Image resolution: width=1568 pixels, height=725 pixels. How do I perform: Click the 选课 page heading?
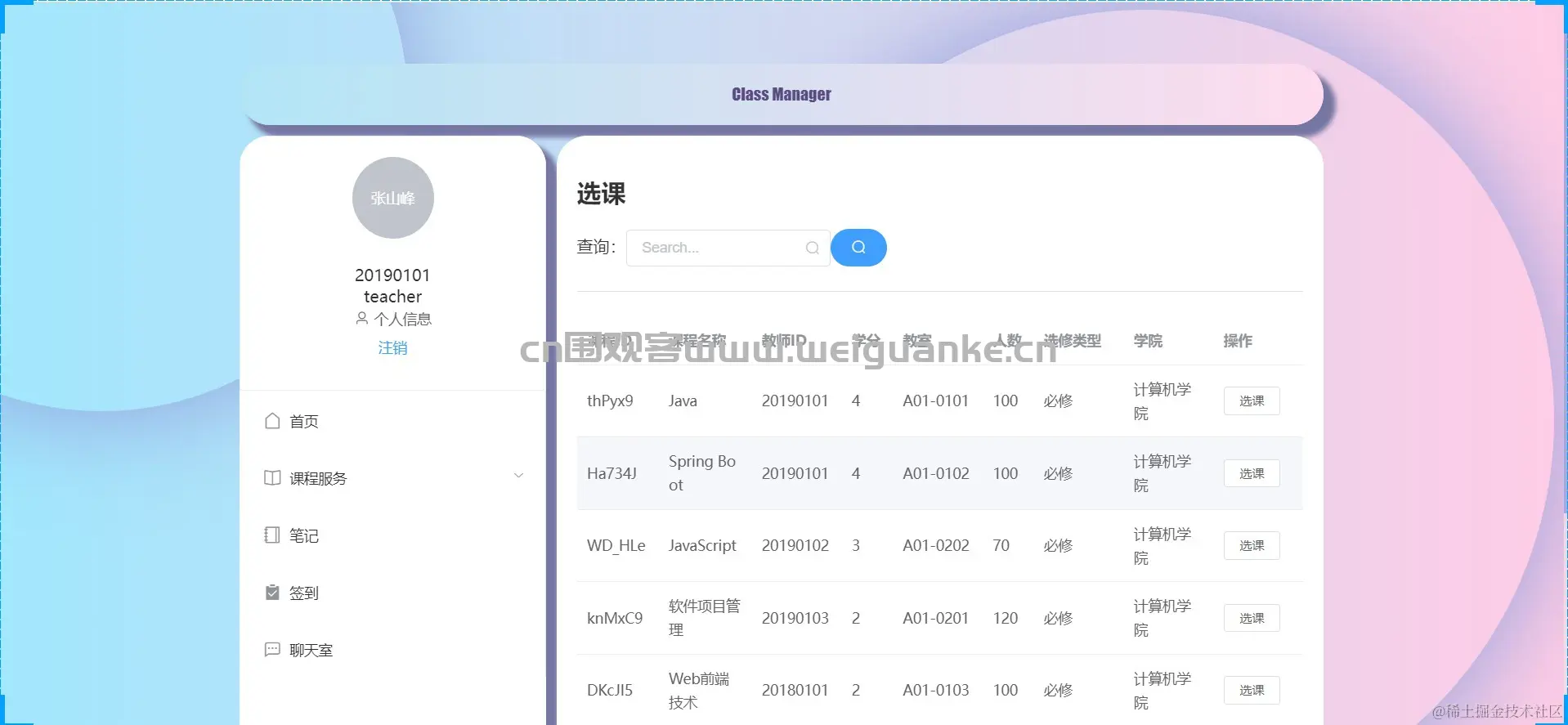[x=601, y=194]
